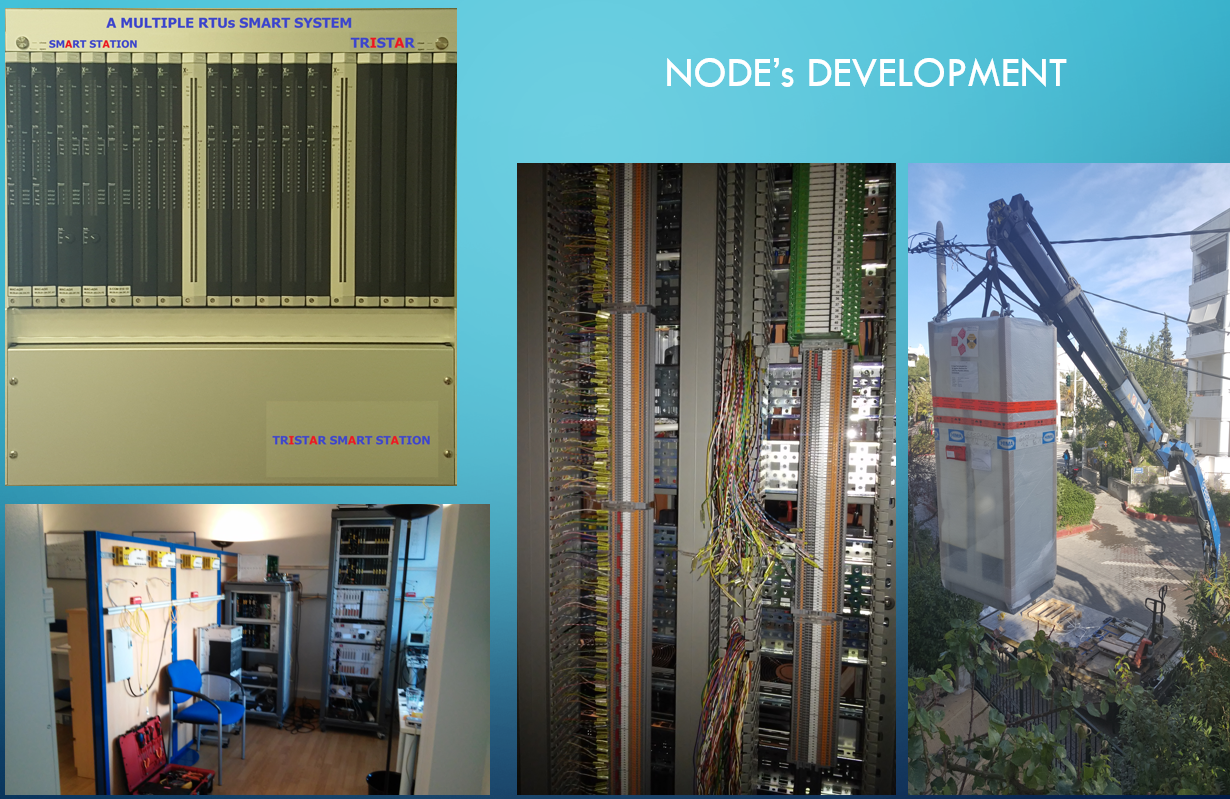Click the "SMART STATION" label on the rack

click(93, 44)
